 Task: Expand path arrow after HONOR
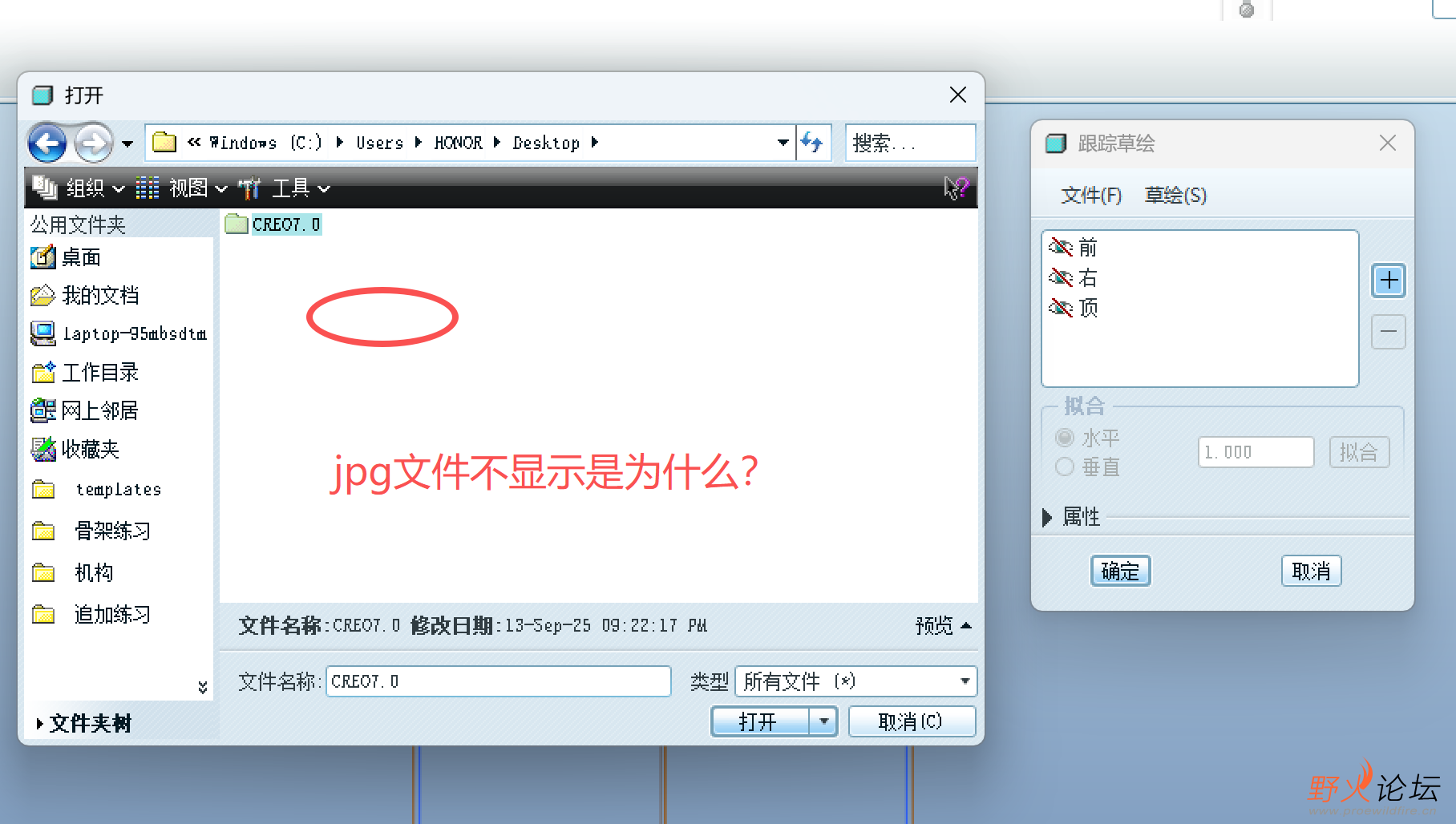[x=496, y=143]
